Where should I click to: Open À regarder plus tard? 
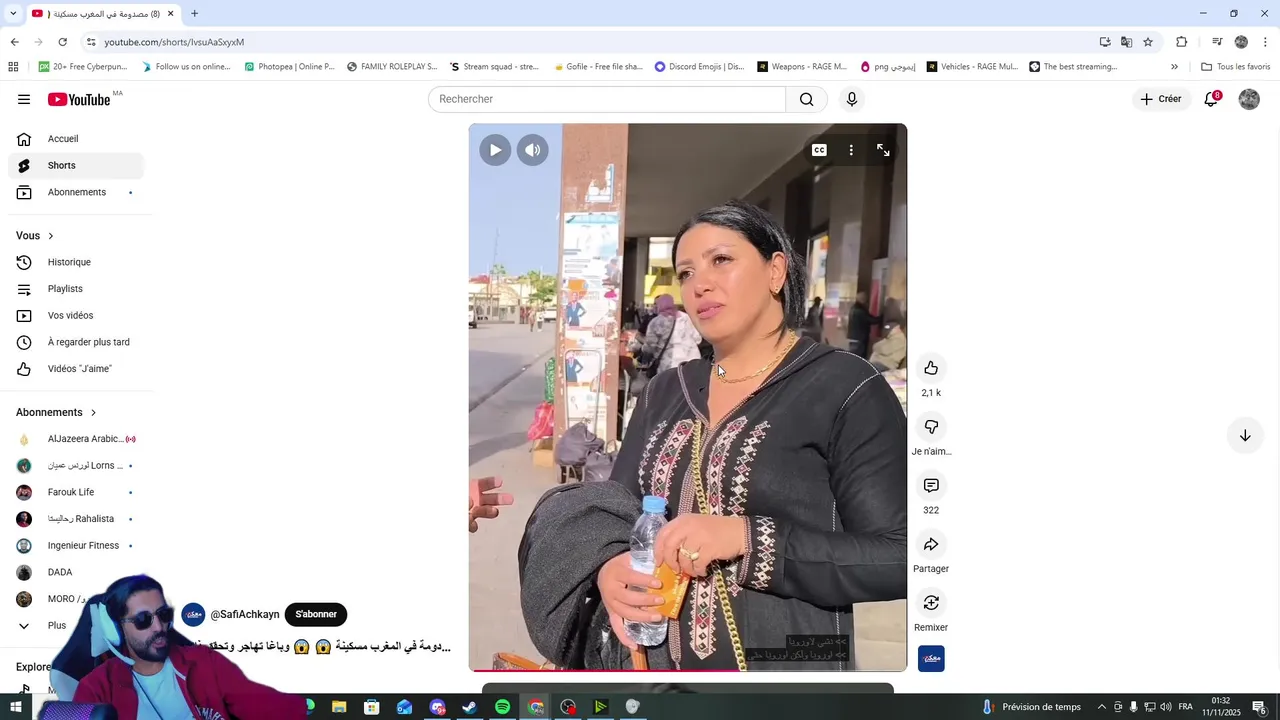click(76, 342)
